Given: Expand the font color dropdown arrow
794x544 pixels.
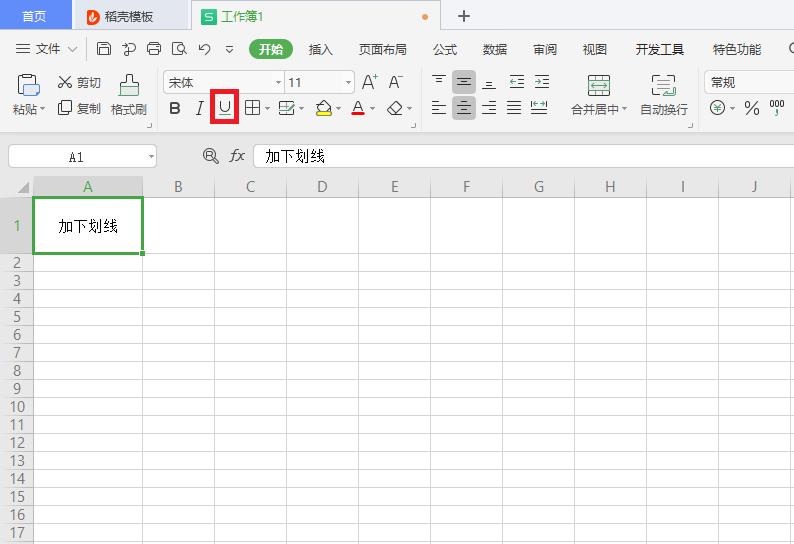Looking at the screenshot, I should click(373, 108).
